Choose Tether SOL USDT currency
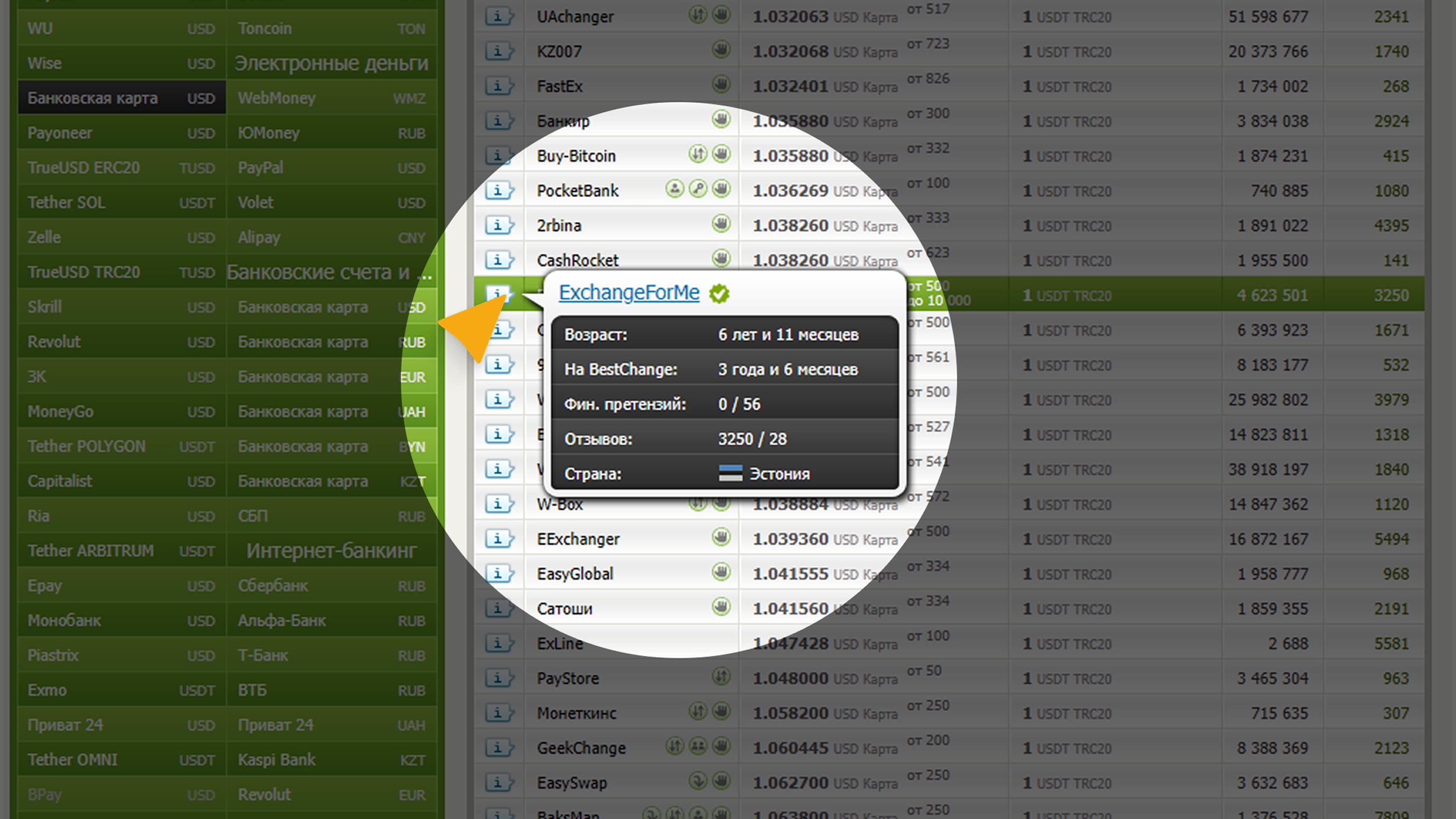Screen dimensions: 1456x819 click(x=121, y=203)
